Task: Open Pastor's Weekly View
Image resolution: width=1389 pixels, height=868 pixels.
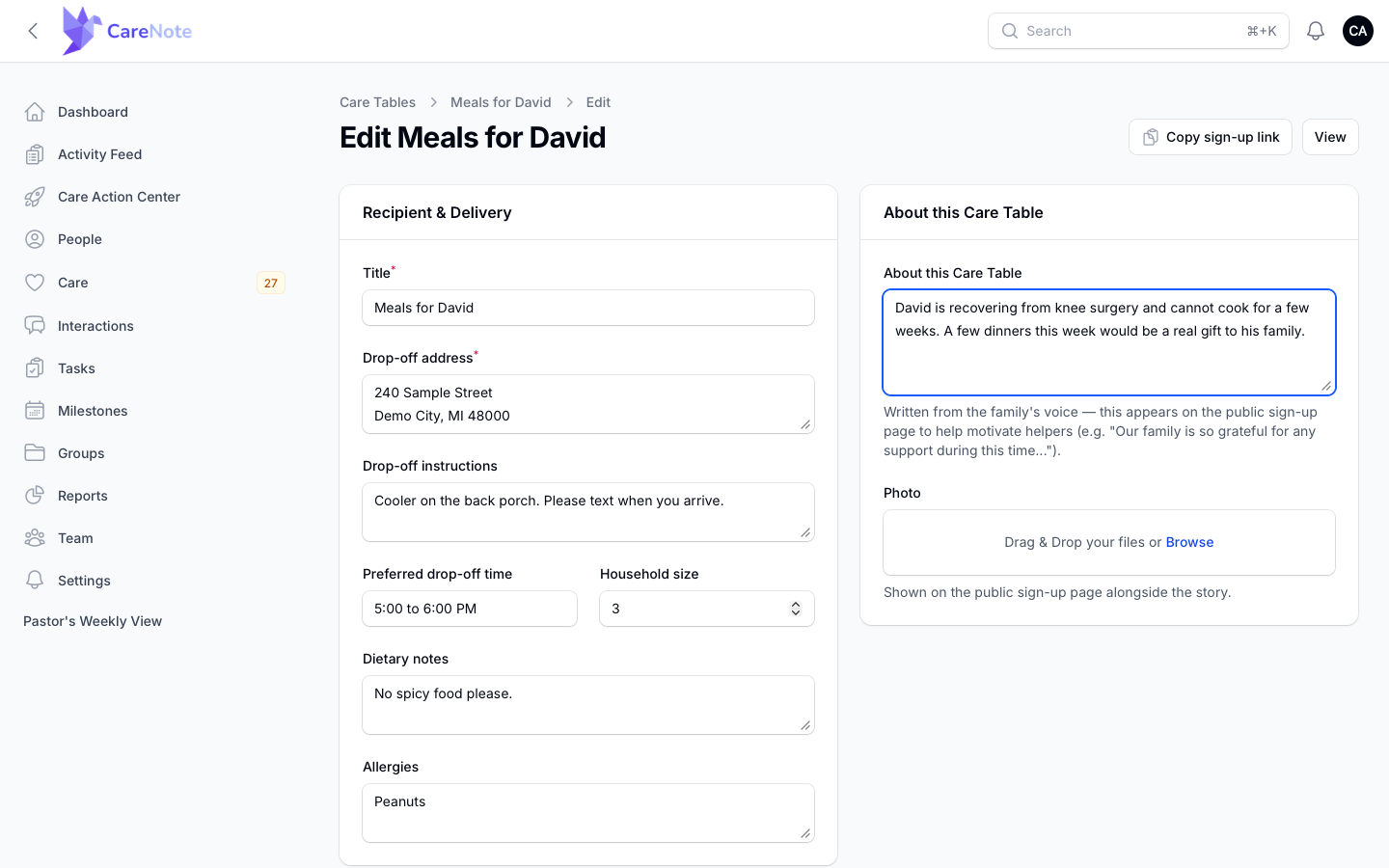Action: [x=93, y=621]
